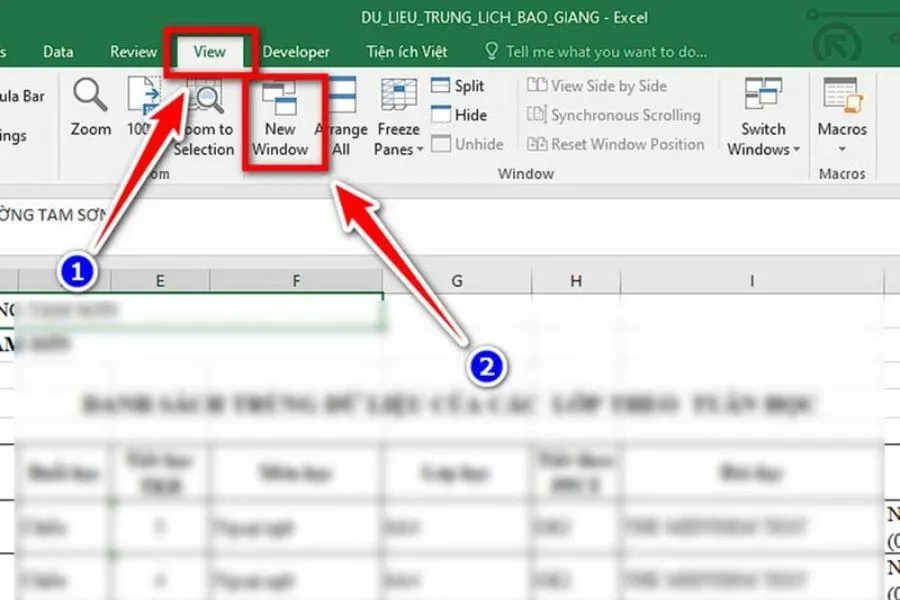Select column F header

[296, 281]
